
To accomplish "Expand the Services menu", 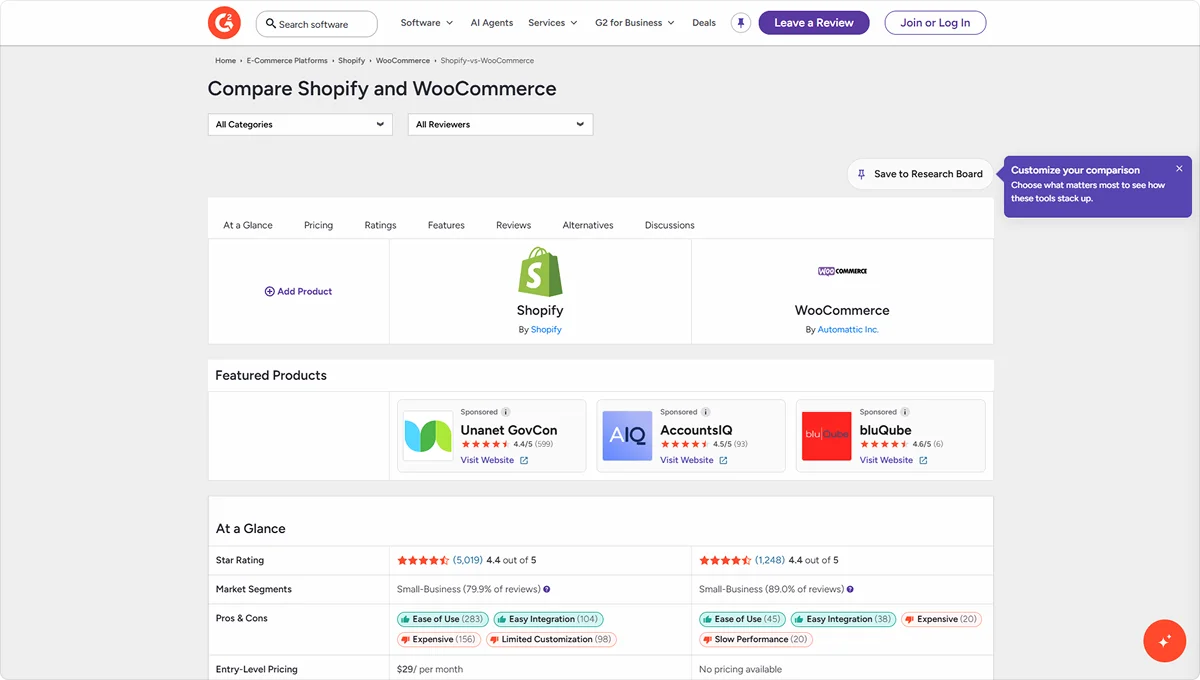I will pos(553,23).
